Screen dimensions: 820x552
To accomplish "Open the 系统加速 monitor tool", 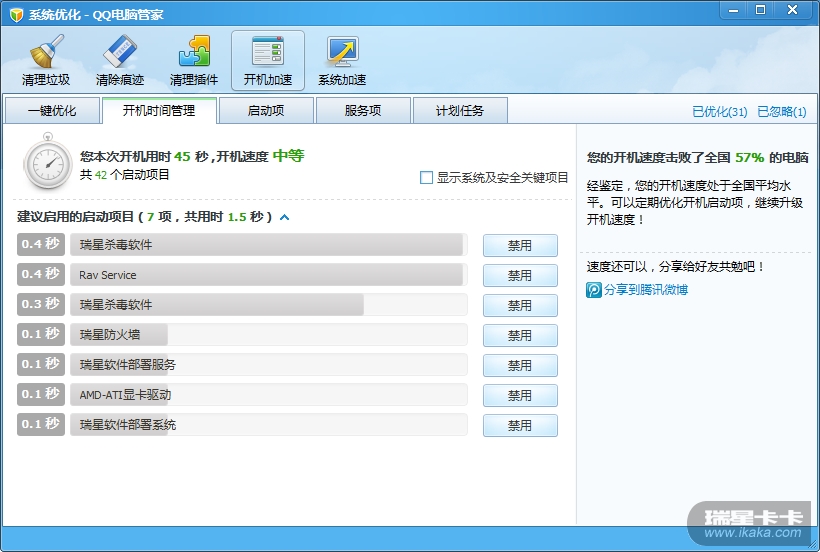I will [342, 61].
